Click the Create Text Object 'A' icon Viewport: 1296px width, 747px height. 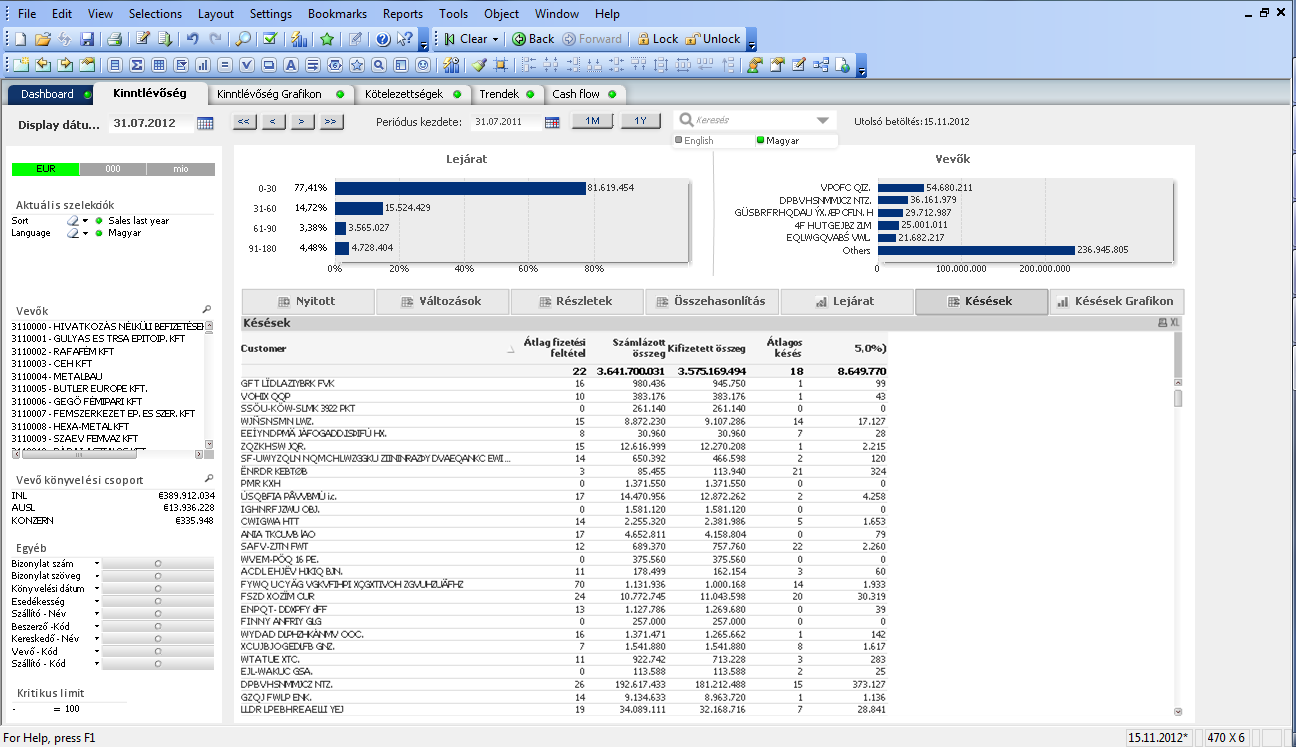(x=290, y=65)
